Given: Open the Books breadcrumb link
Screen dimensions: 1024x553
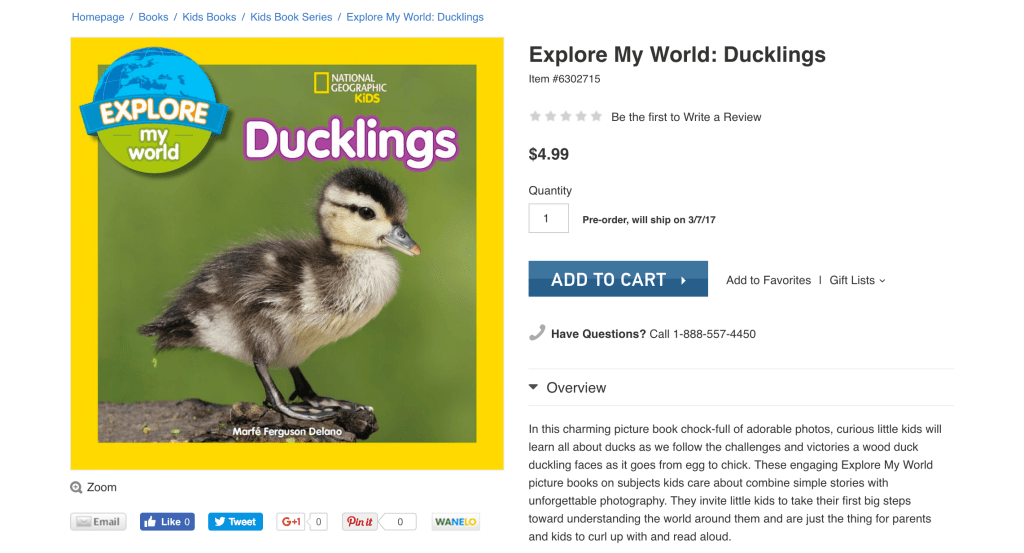Looking at the screenshot, I should point(153,17).
